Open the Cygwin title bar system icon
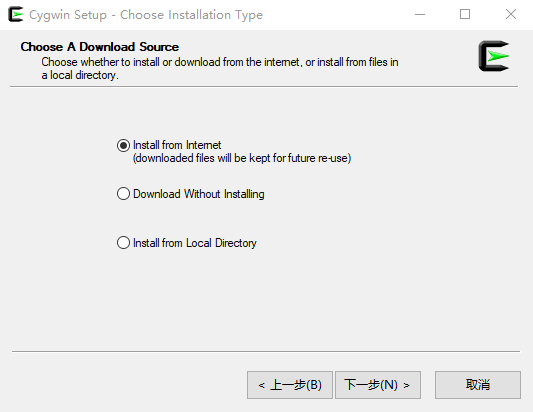The width and height of the screenshot is (533, 412). [x=16, y=14]
